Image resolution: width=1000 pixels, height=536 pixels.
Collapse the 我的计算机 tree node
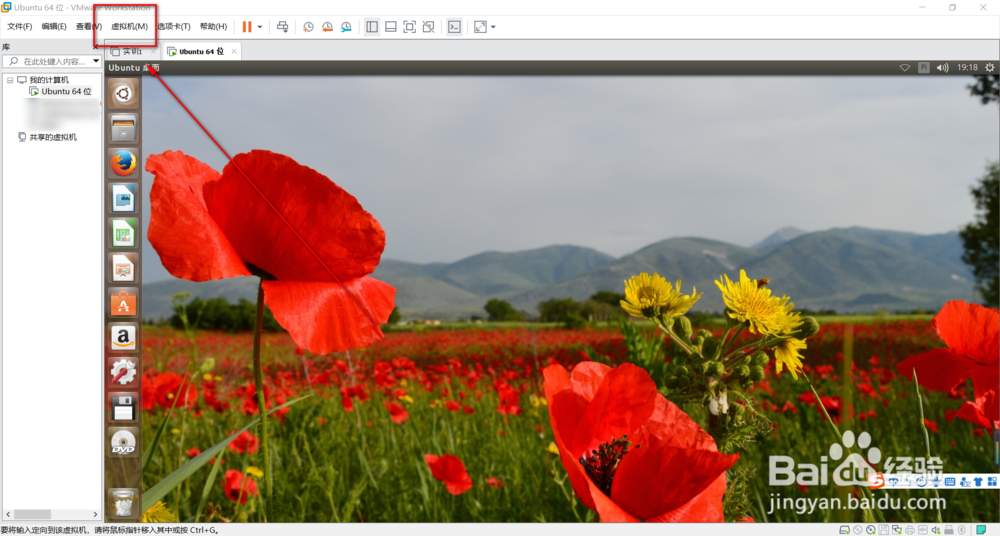point(10,80)
